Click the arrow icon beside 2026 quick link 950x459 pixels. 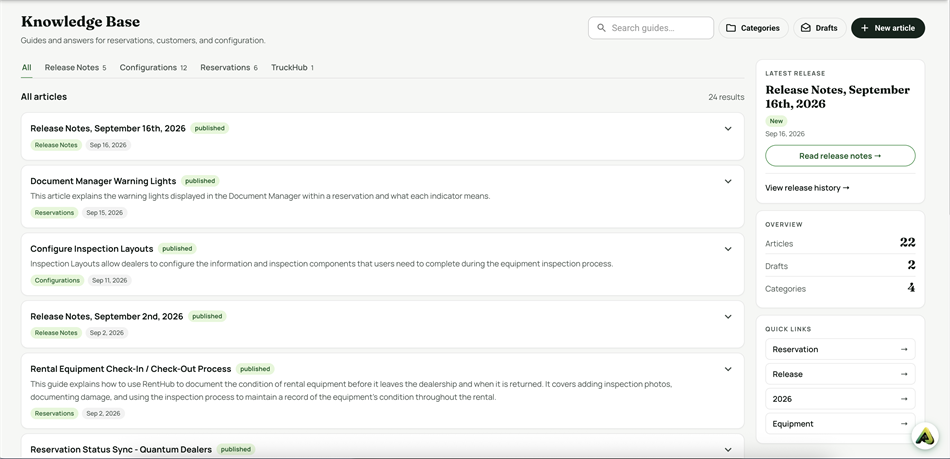click(x=904, y=399)
